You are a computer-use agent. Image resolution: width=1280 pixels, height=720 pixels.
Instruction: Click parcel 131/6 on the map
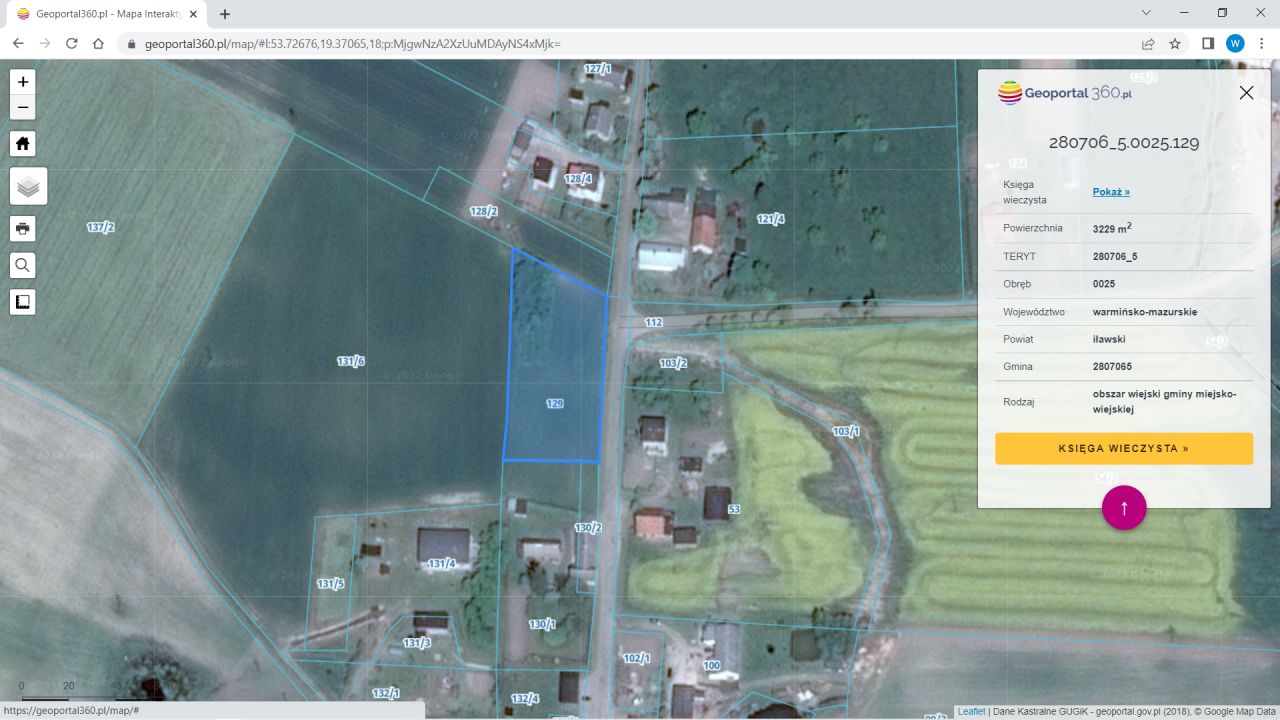pos(351,361)
